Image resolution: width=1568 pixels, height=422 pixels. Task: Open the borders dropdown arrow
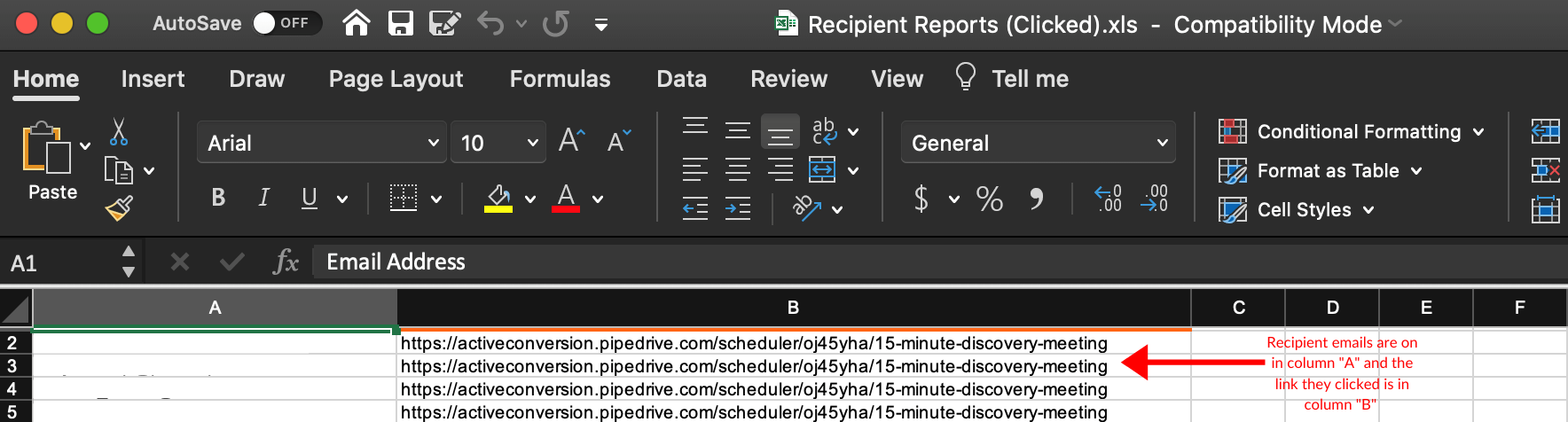[x=436, y=199]
